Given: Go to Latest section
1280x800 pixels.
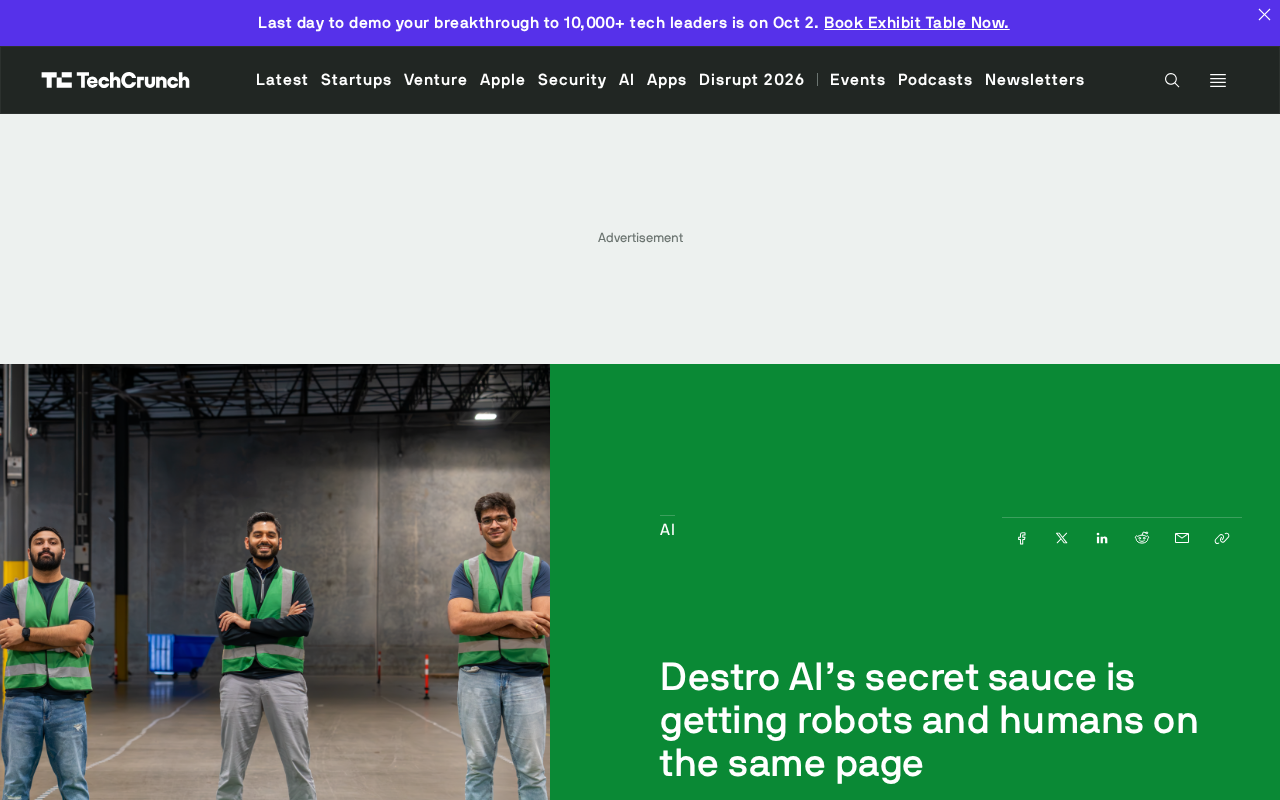Looking at the screenshot, I should 282,80.
